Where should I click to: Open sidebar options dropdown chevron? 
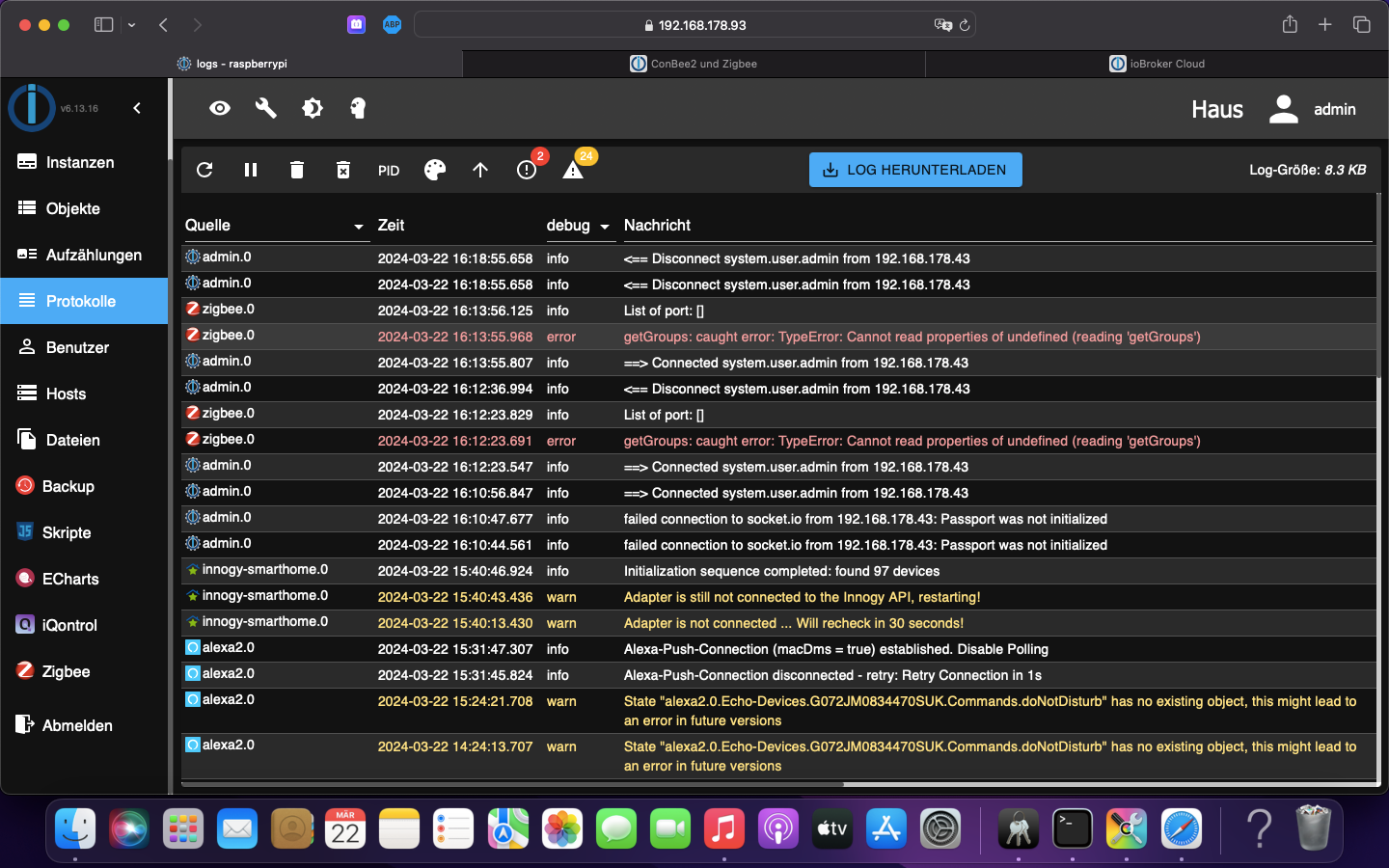131,25
